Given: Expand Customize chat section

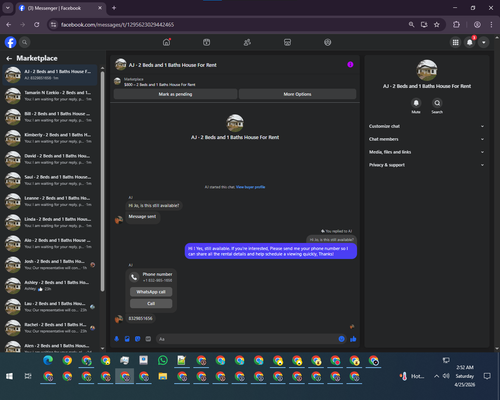Looking at the screenshot, I should click(426, 126).
